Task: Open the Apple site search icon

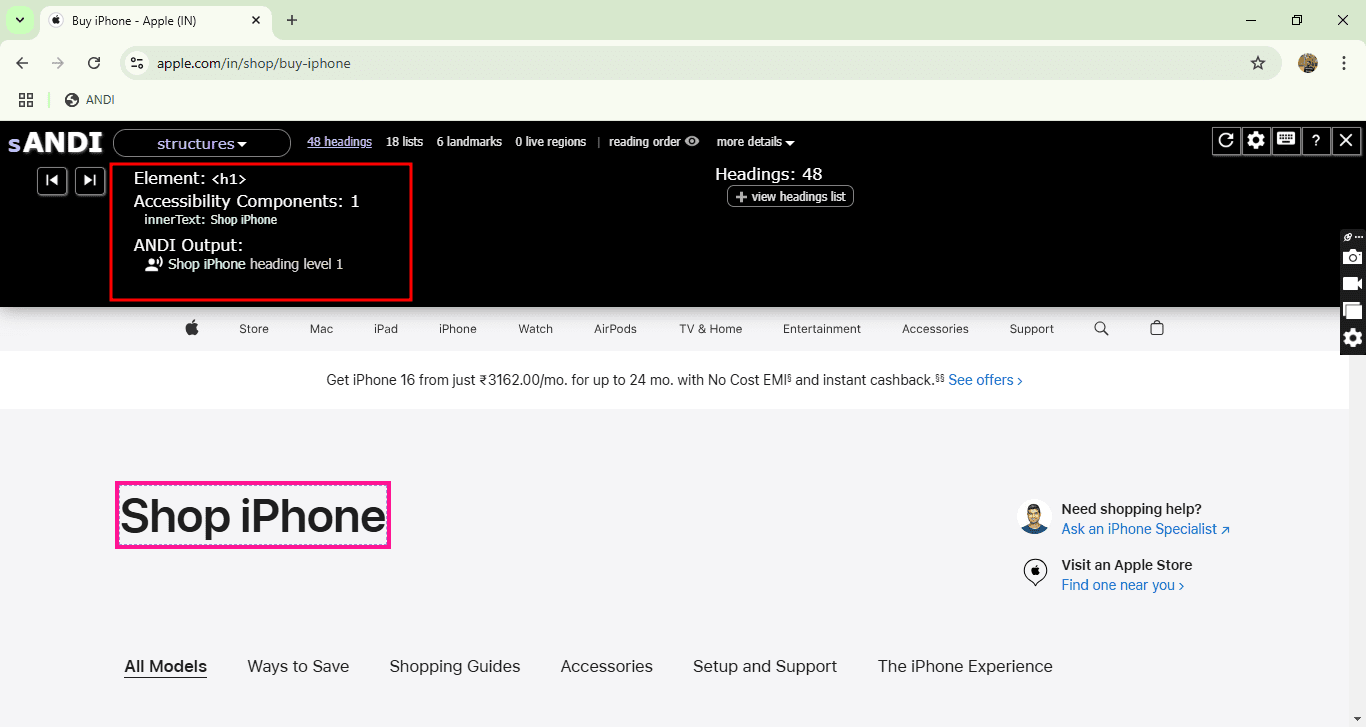Action: [x=1101, y=328]
